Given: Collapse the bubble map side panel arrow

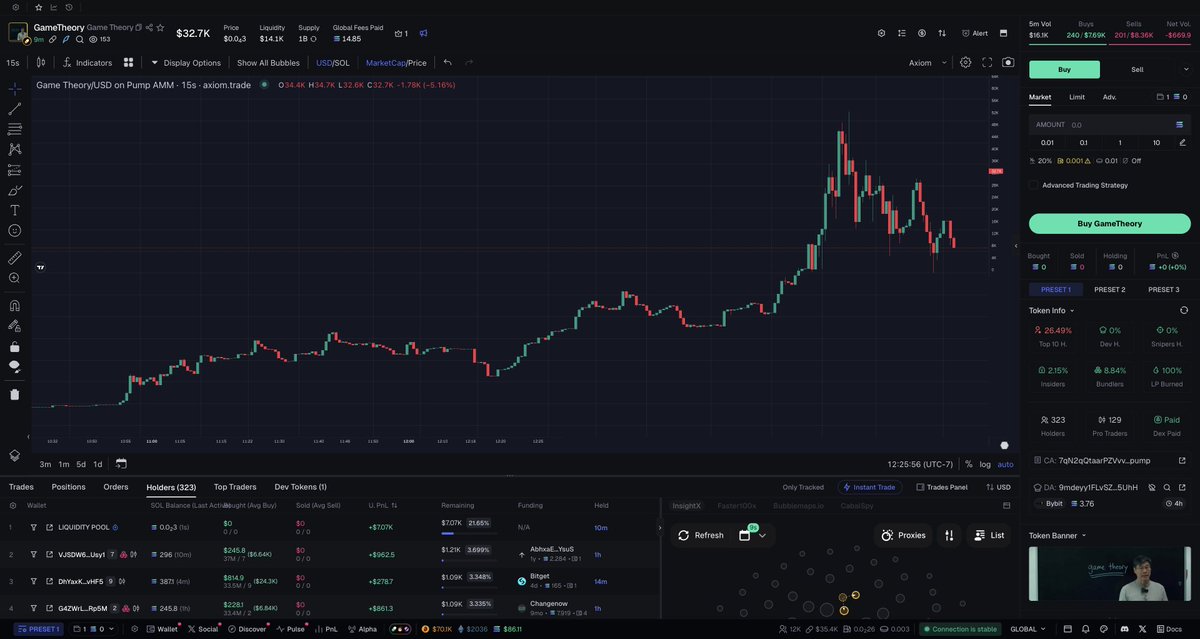Looking at the screenshot, I should click(660, 527).
